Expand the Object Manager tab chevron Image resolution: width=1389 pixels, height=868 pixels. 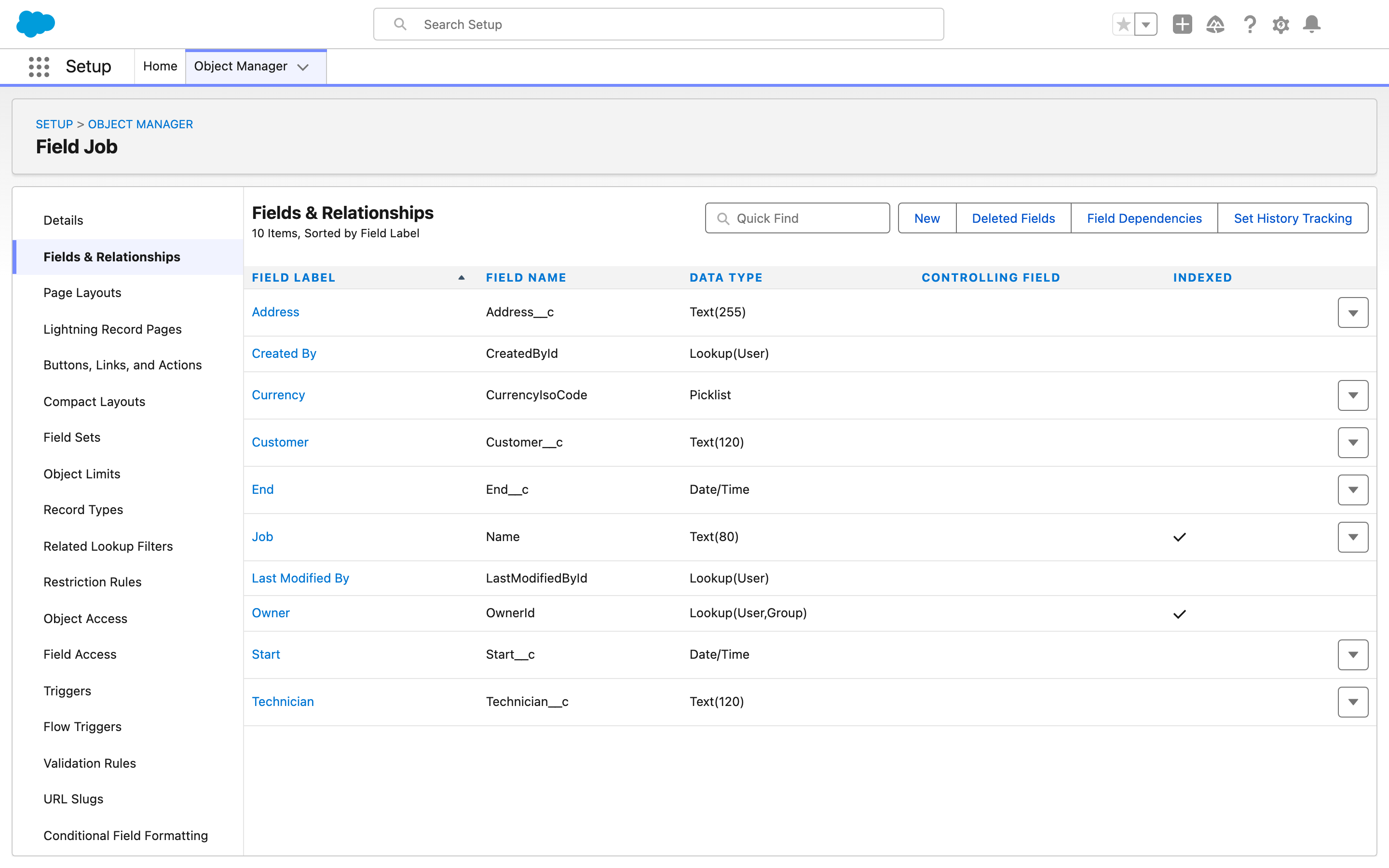click(x=303, y=67)
